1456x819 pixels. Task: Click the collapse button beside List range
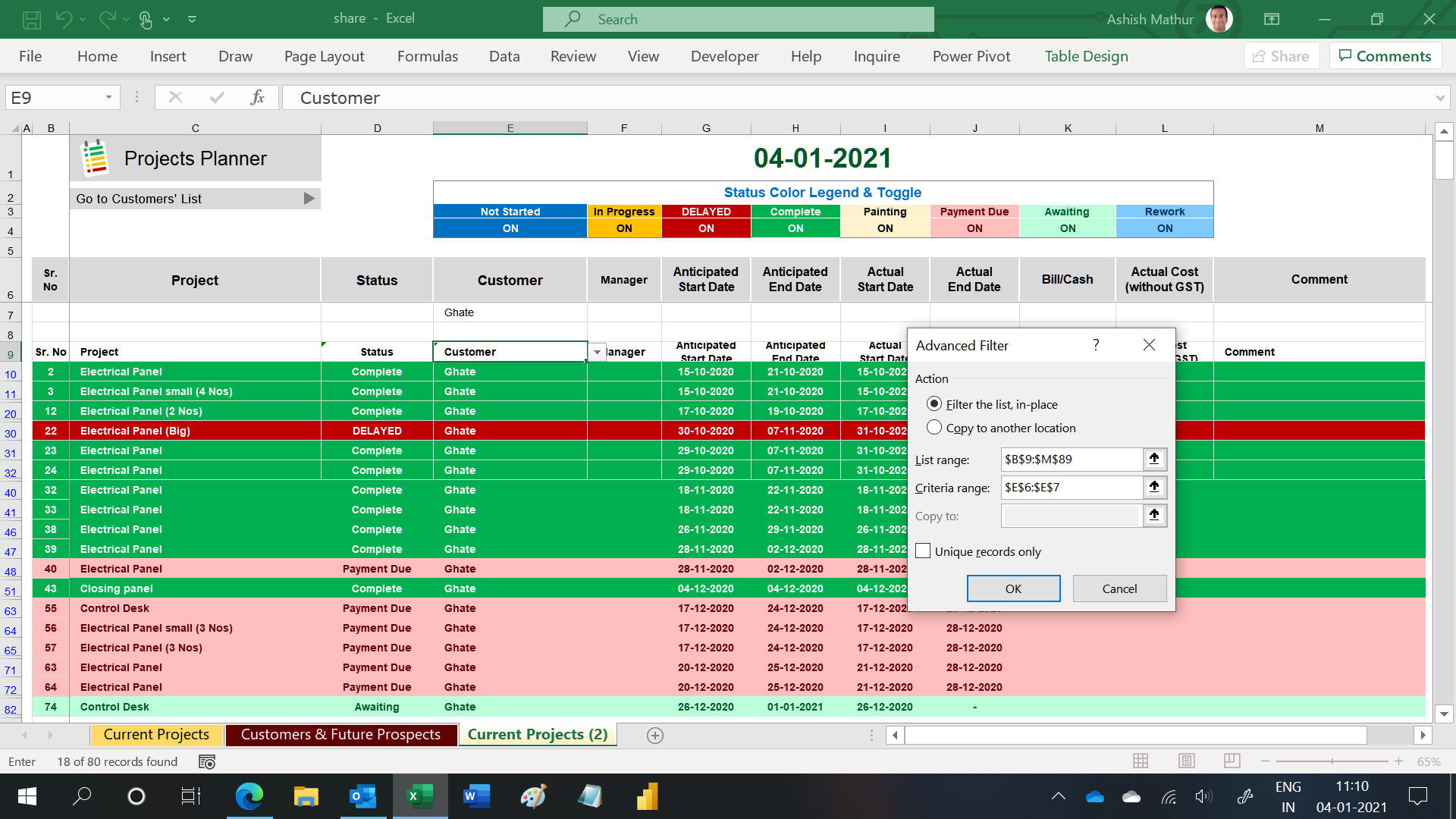[1154, 459]
